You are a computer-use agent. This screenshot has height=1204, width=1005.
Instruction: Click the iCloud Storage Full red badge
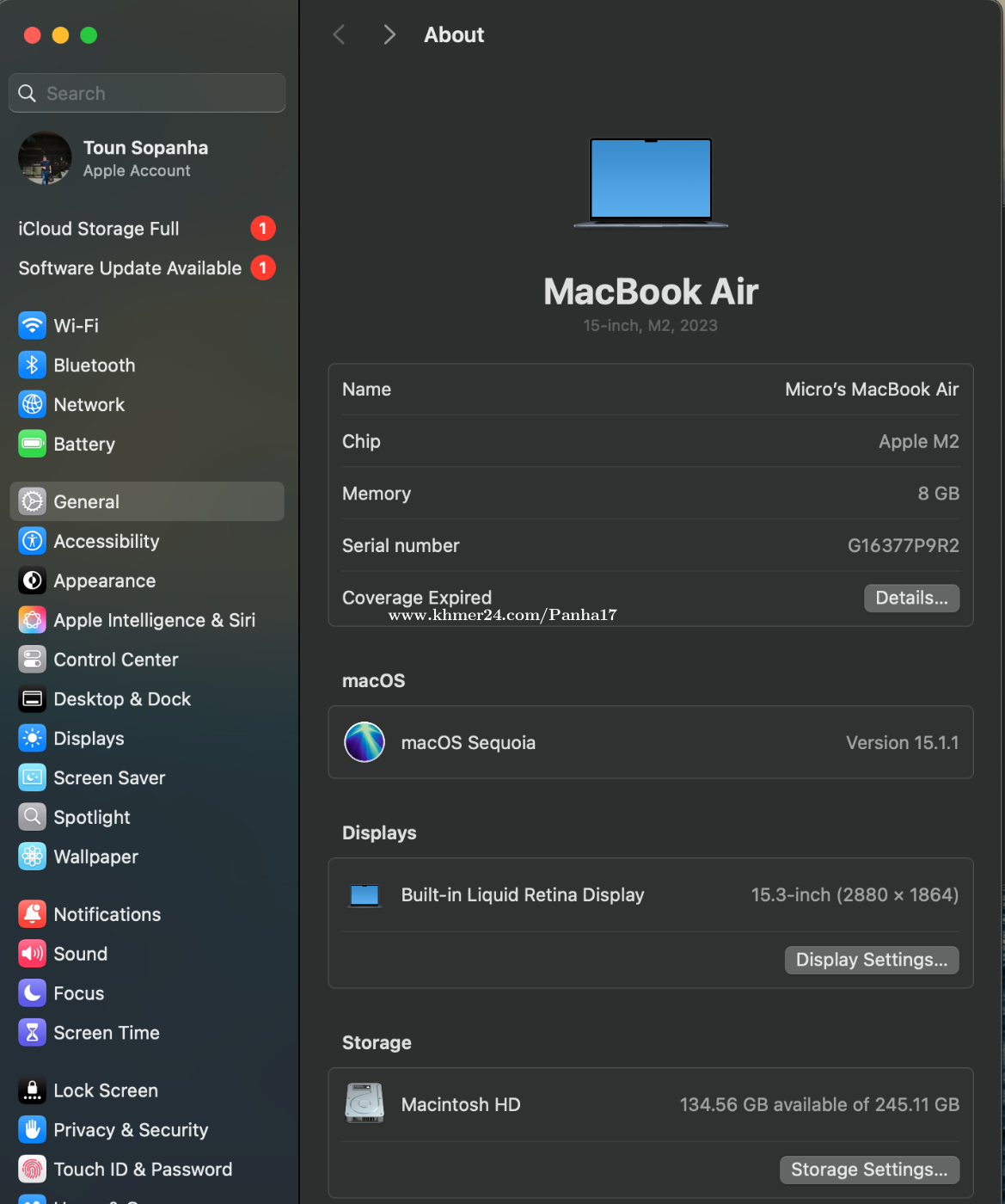click(x=263, y=229)
